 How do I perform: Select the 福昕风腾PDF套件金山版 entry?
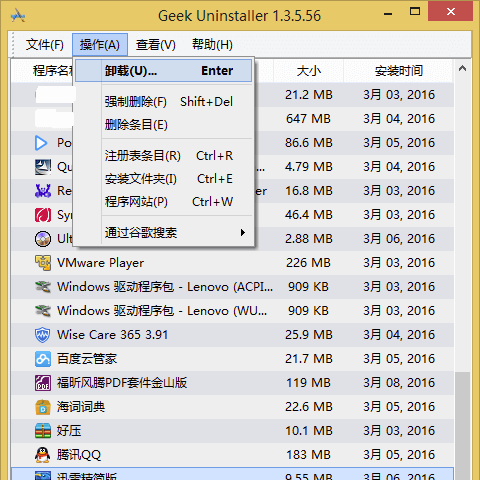233,383
